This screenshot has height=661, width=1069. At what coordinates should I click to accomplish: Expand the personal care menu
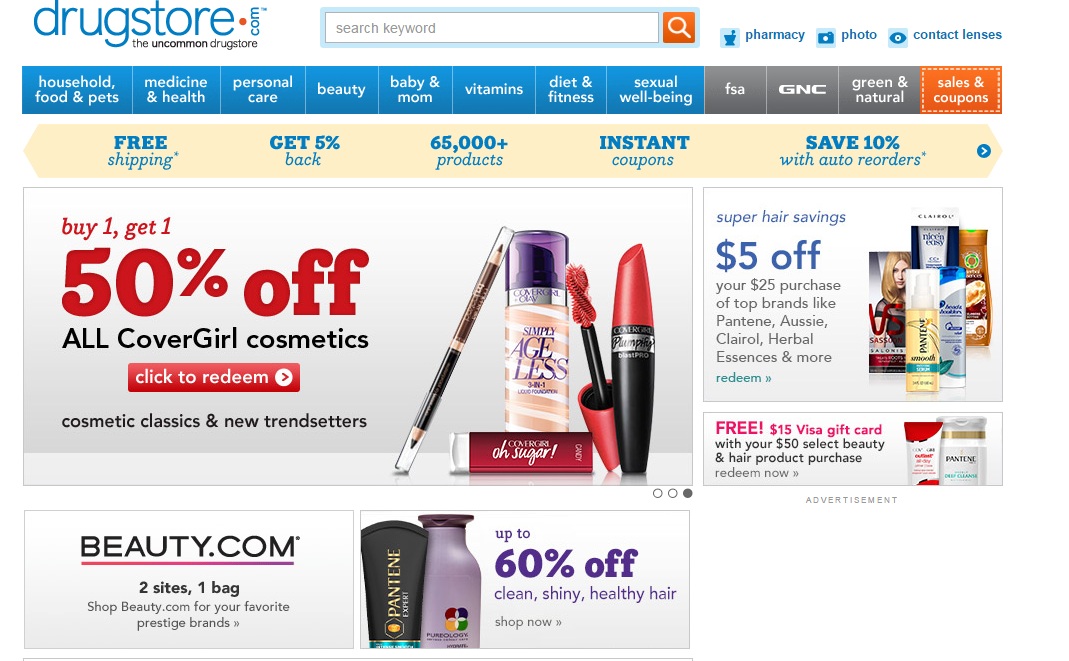pyautogui.click(x=262, y=89)
